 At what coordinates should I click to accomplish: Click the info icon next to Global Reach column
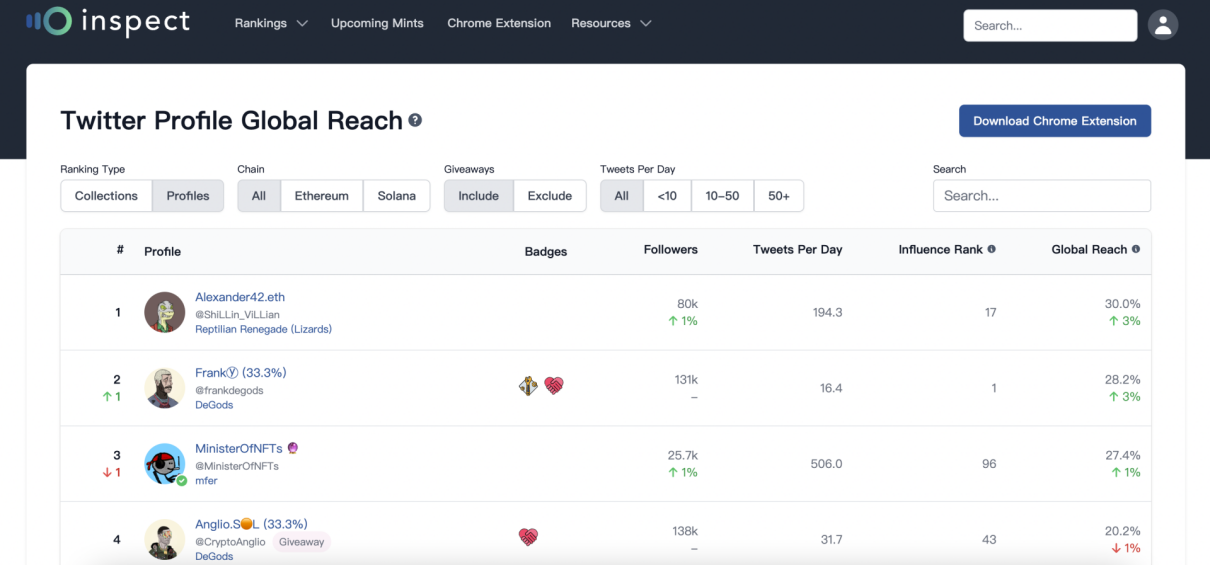(1136, 249)
